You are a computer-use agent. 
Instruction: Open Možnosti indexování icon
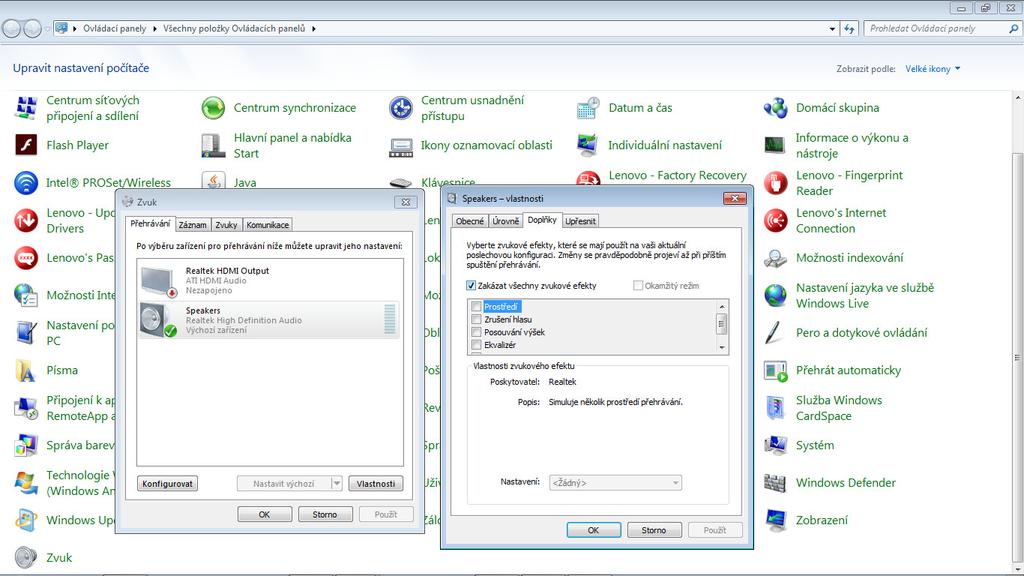[x=775, y=258]
